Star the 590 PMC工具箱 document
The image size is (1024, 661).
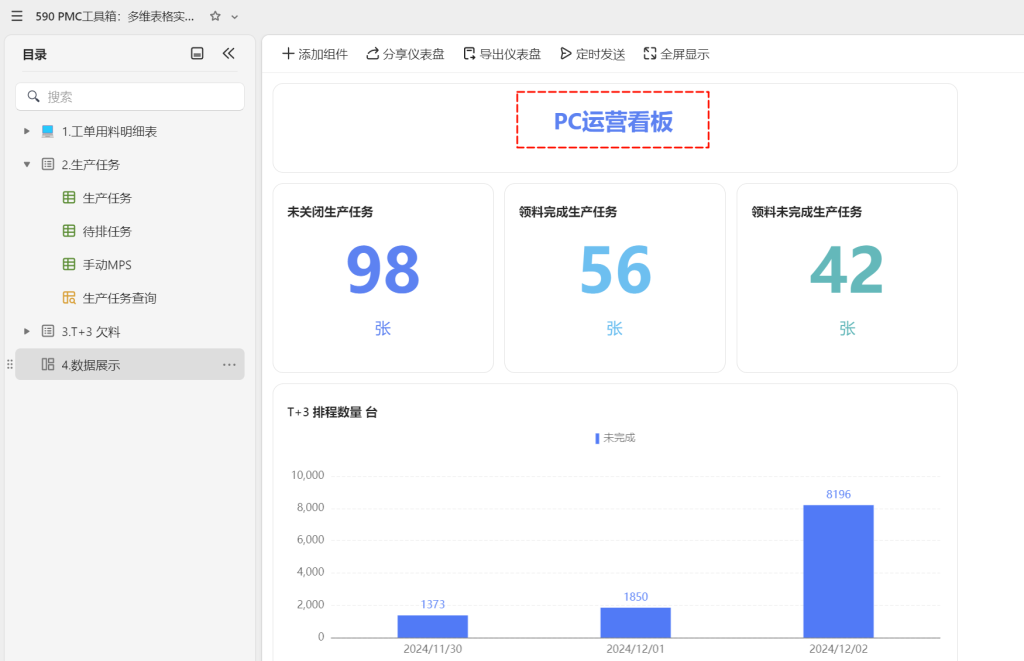point(215,16)
